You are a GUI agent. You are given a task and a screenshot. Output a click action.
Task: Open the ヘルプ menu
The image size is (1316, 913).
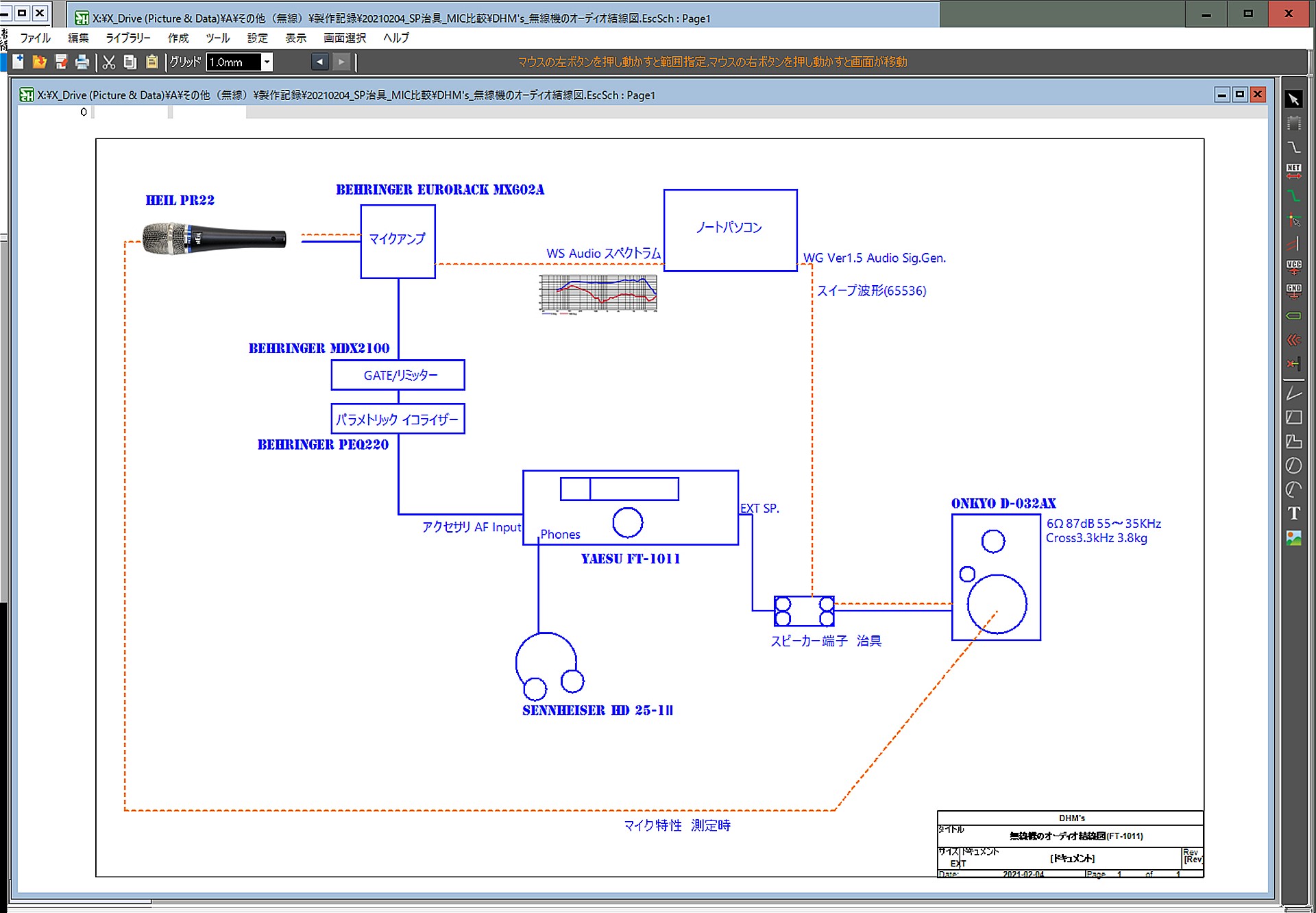[x=396, y=38]
